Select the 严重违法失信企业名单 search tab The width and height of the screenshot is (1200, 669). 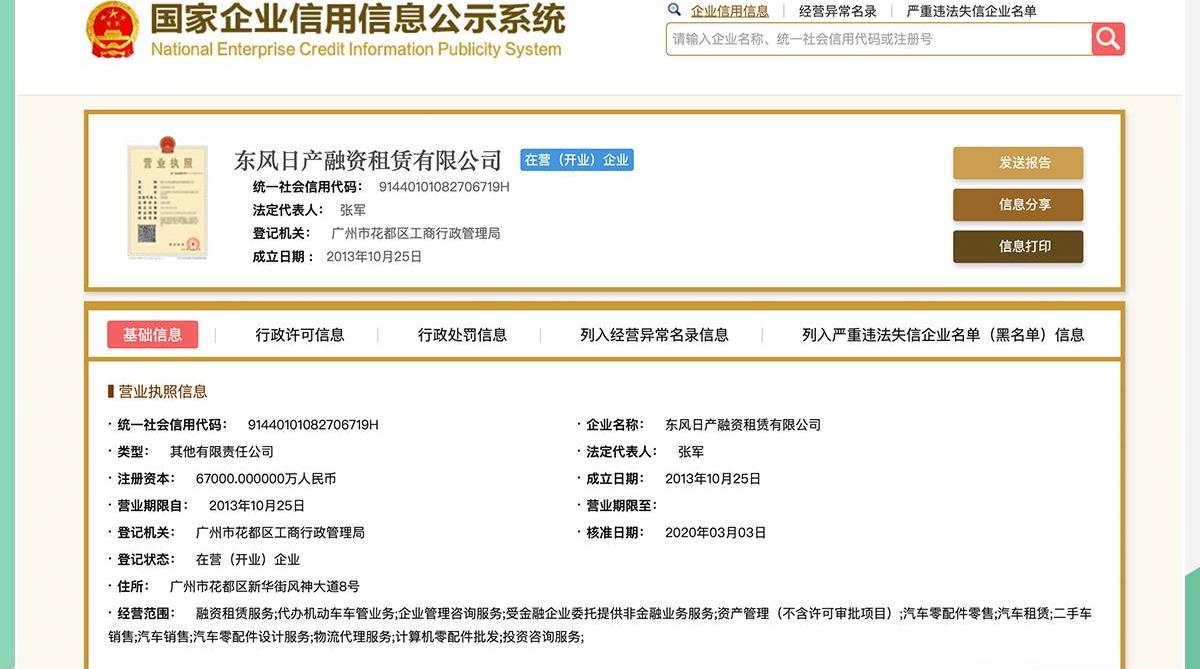pyautogui.click(x=971, y=11)
